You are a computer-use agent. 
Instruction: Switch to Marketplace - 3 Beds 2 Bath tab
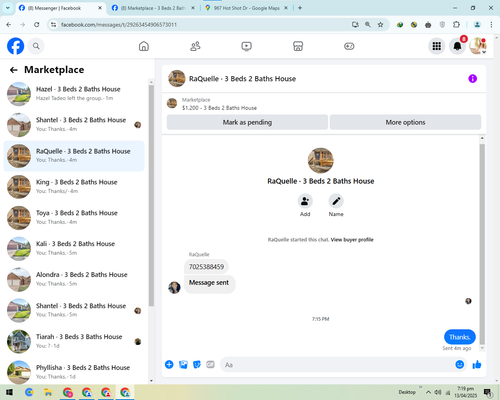pos(153,8)
